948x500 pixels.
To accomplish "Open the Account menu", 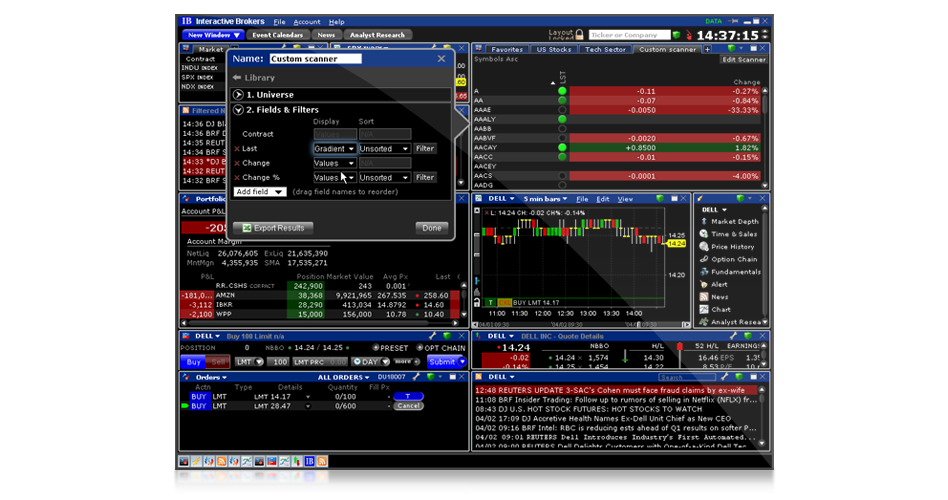I will click(x=307, y=21).
